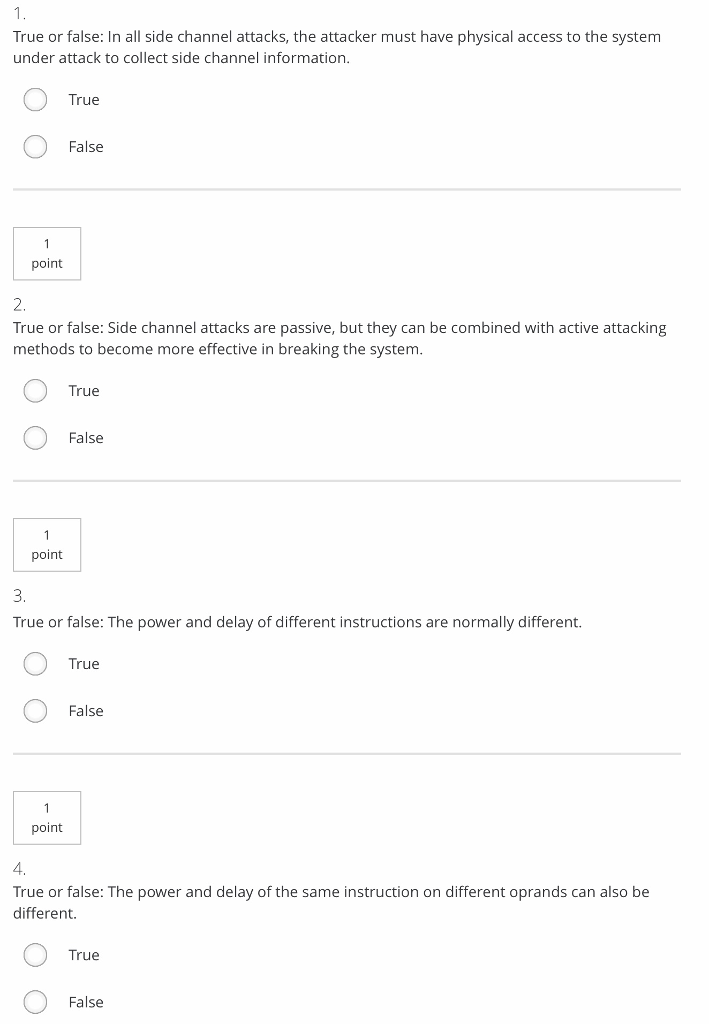Choose True for the instruction power question
Screen dimensions: 709x1024
(35, 663)
